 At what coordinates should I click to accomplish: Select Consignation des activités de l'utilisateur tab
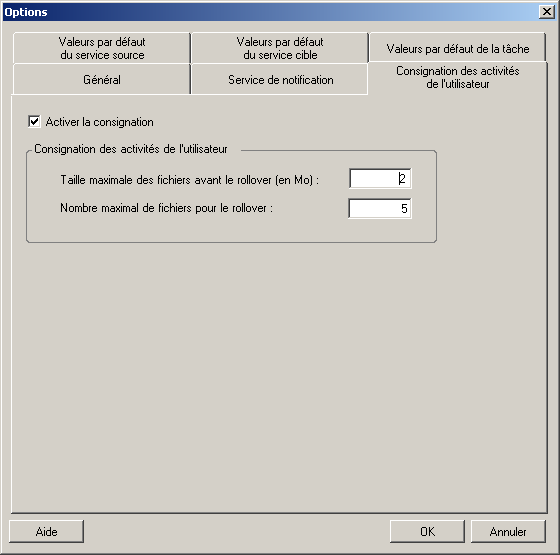coord(458,78)
